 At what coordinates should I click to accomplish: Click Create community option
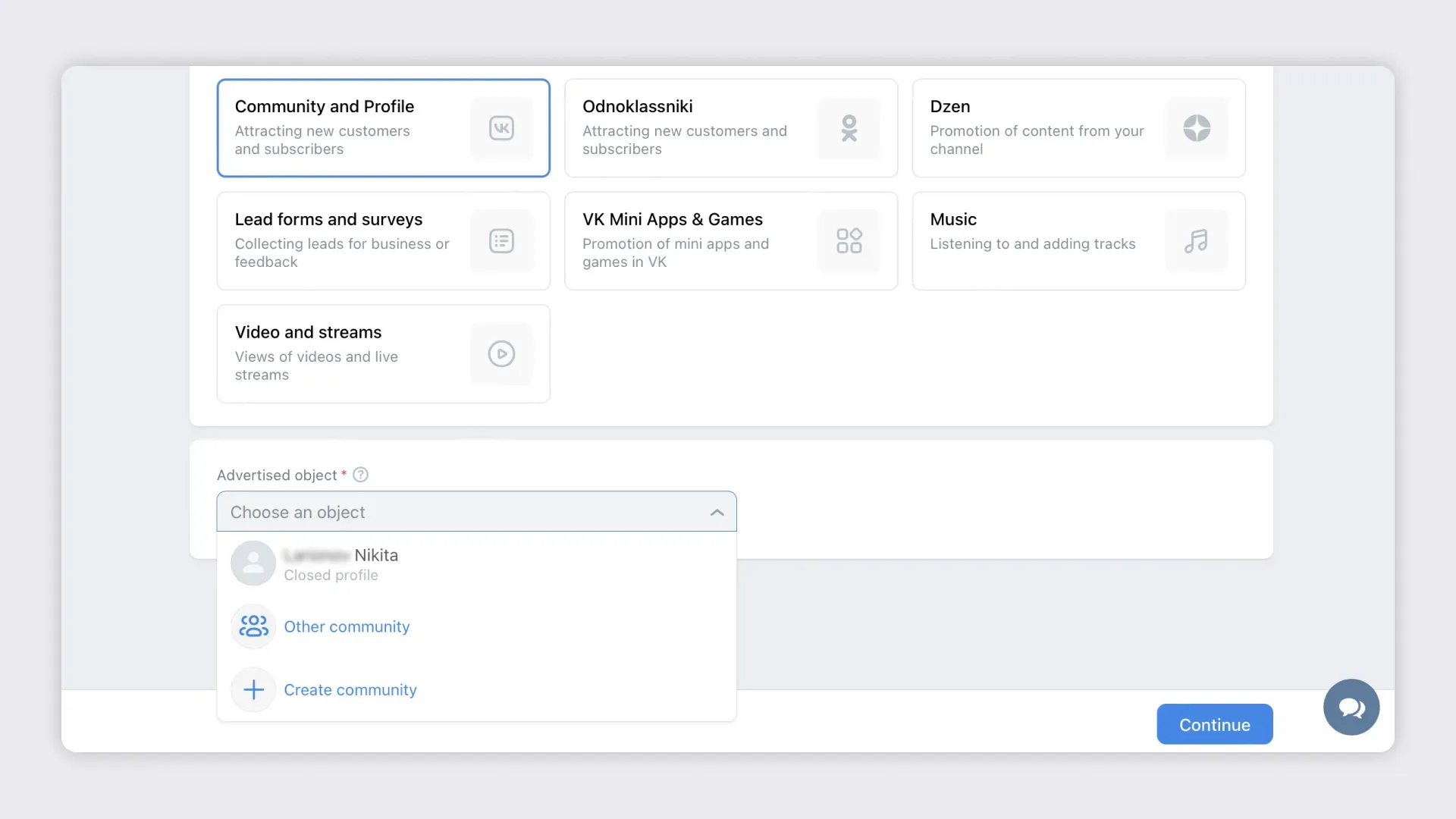pos(350,690)
